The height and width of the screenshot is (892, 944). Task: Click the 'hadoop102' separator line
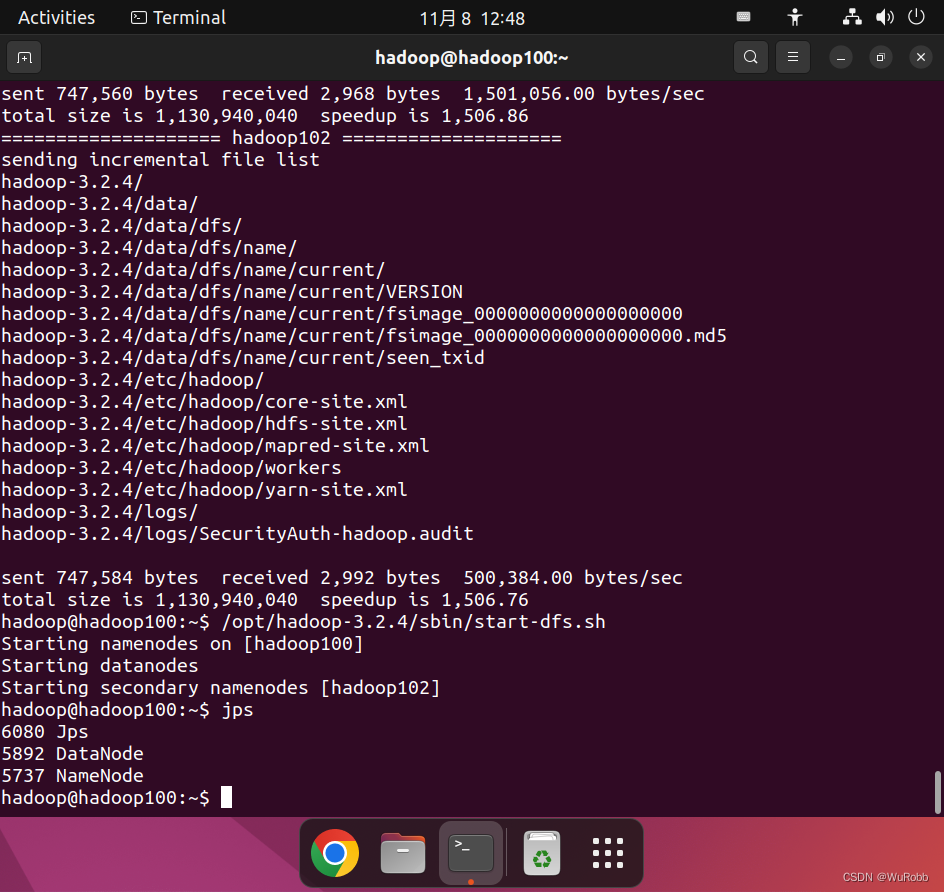281,138
